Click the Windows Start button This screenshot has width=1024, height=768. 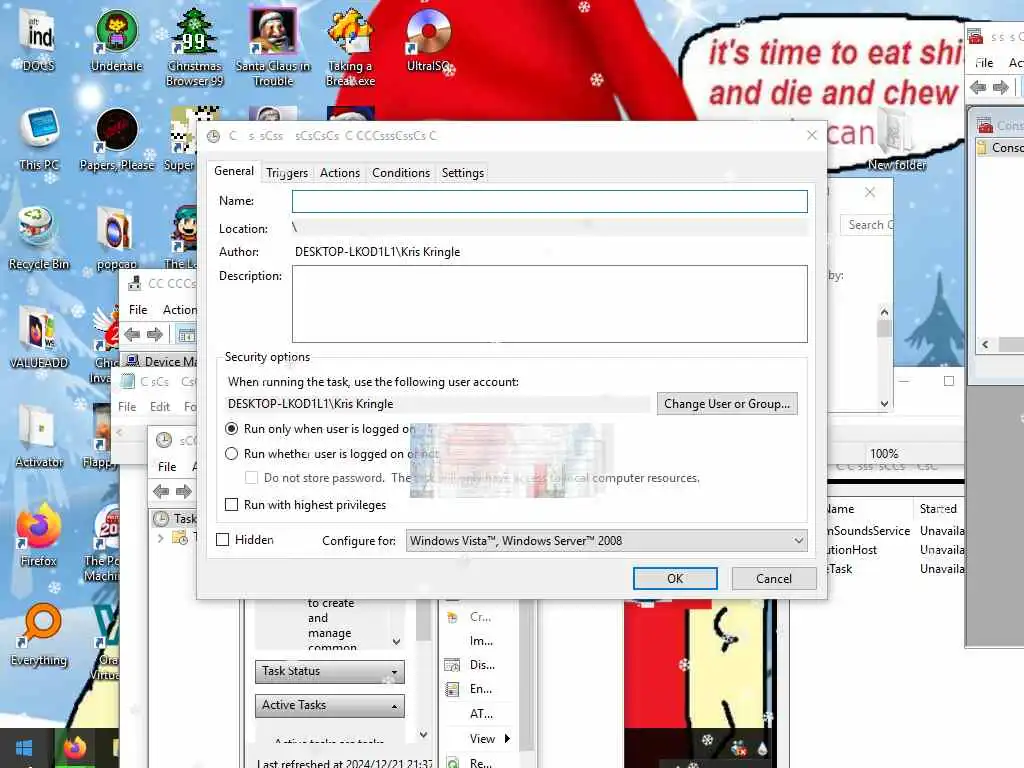click(24, 748)
